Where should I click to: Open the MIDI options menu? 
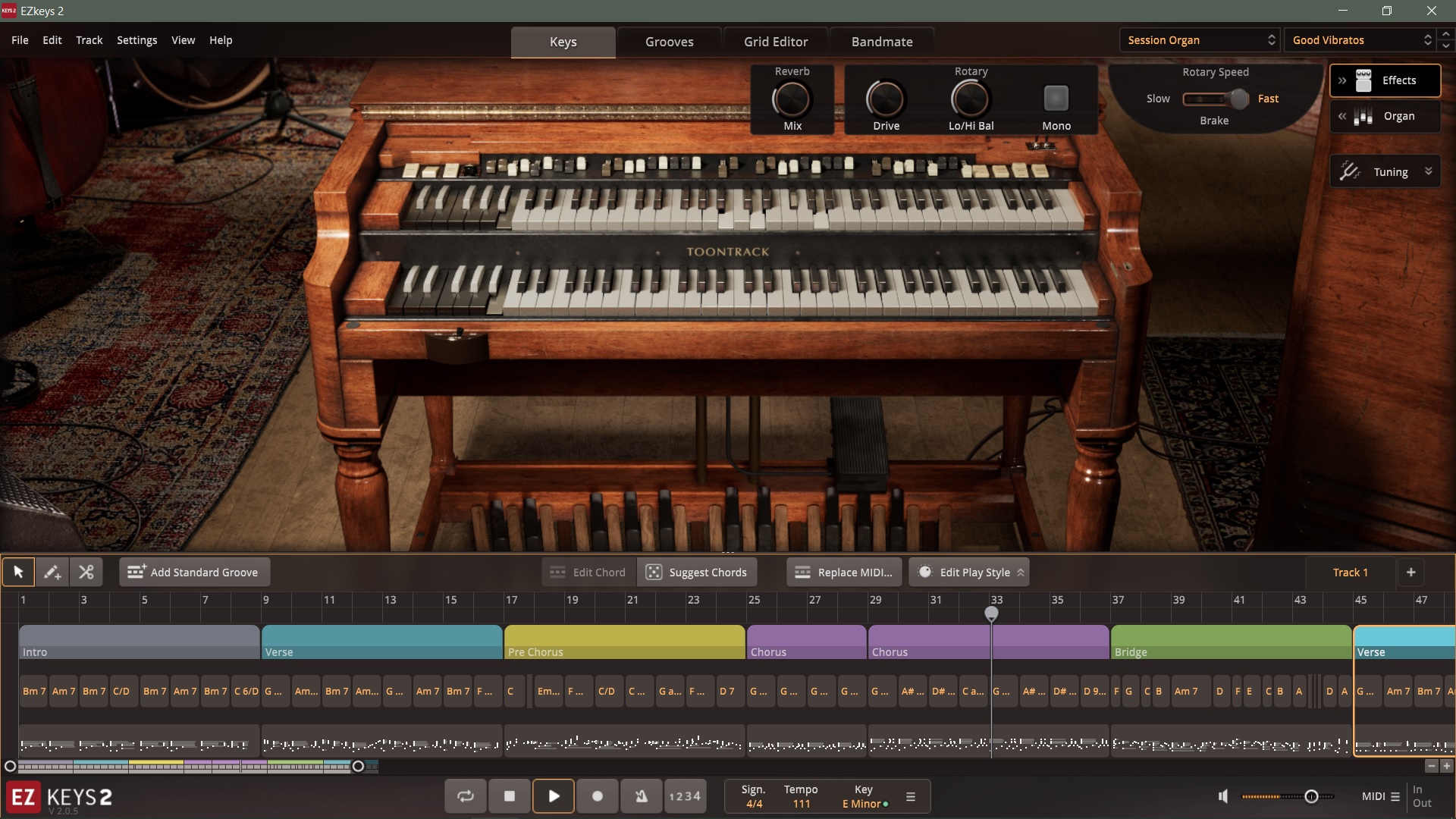[1381, 796]
